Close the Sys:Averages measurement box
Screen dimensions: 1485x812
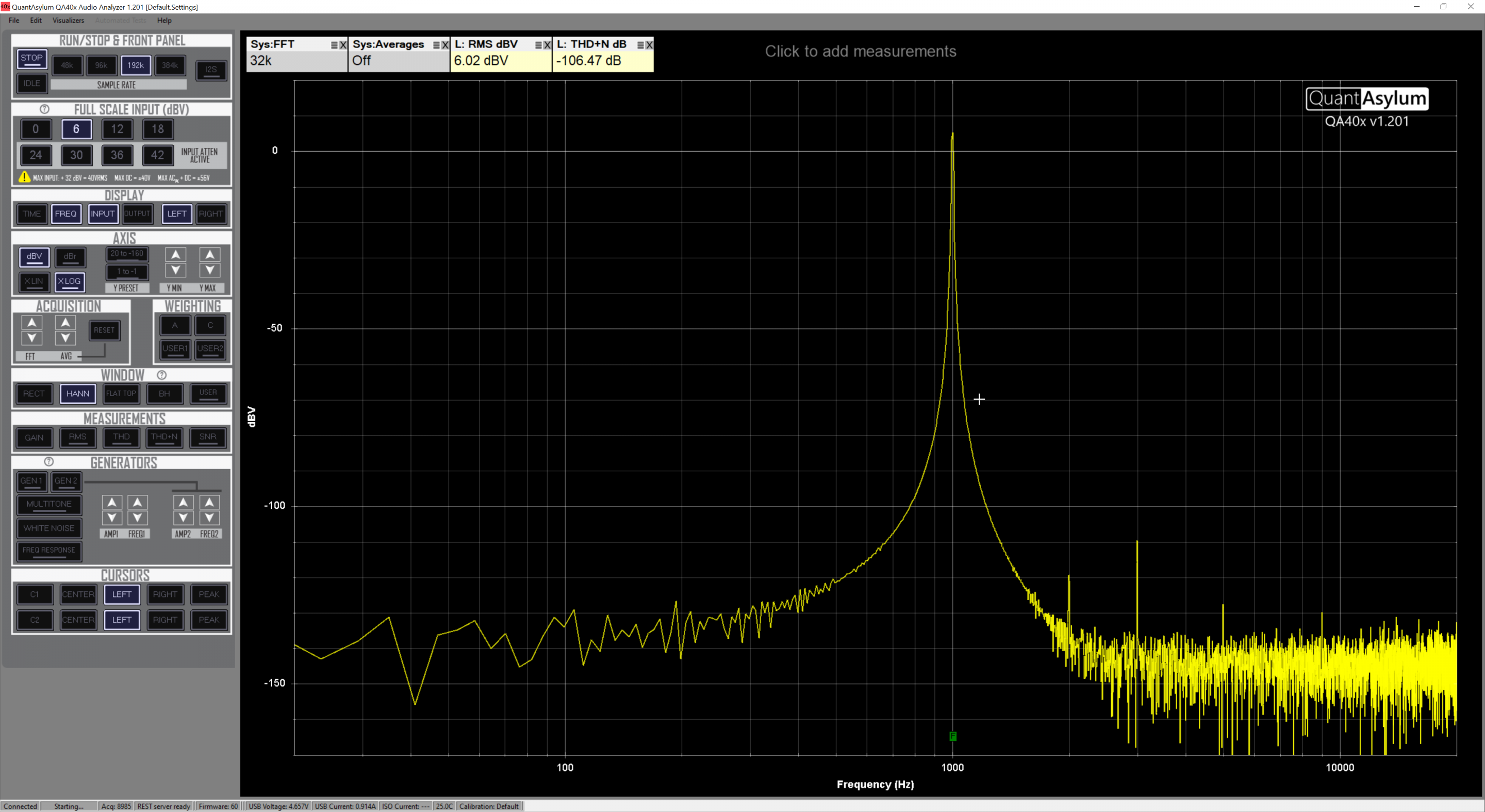[x=445, y=45]
